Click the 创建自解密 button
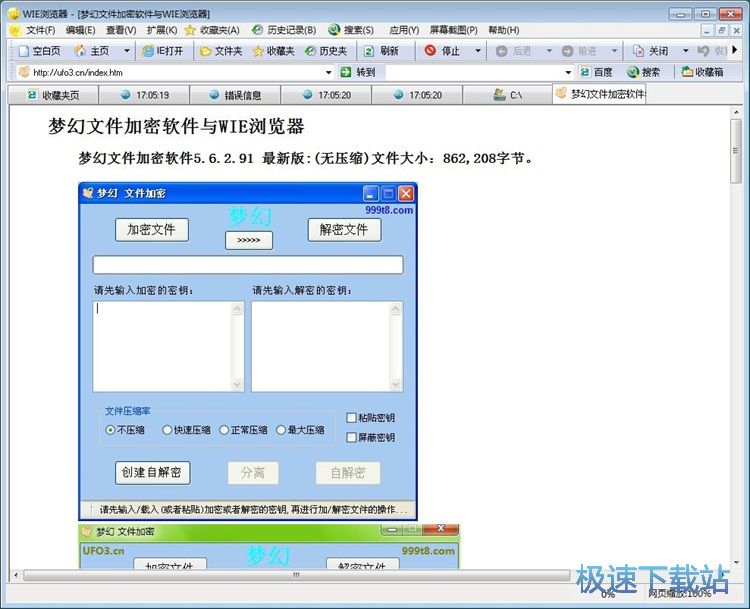 [x=153, y=473]
